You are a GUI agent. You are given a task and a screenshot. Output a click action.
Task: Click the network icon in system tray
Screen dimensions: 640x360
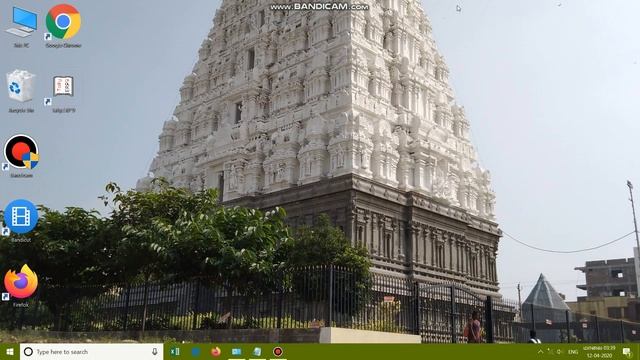[550, 352]
